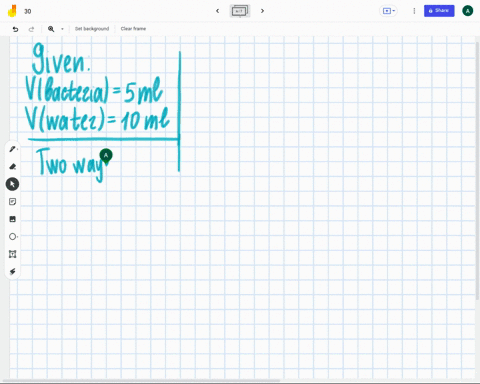Open the Google account avatar
The height and width of the screenshot is (384, 480).
[468, 11]
